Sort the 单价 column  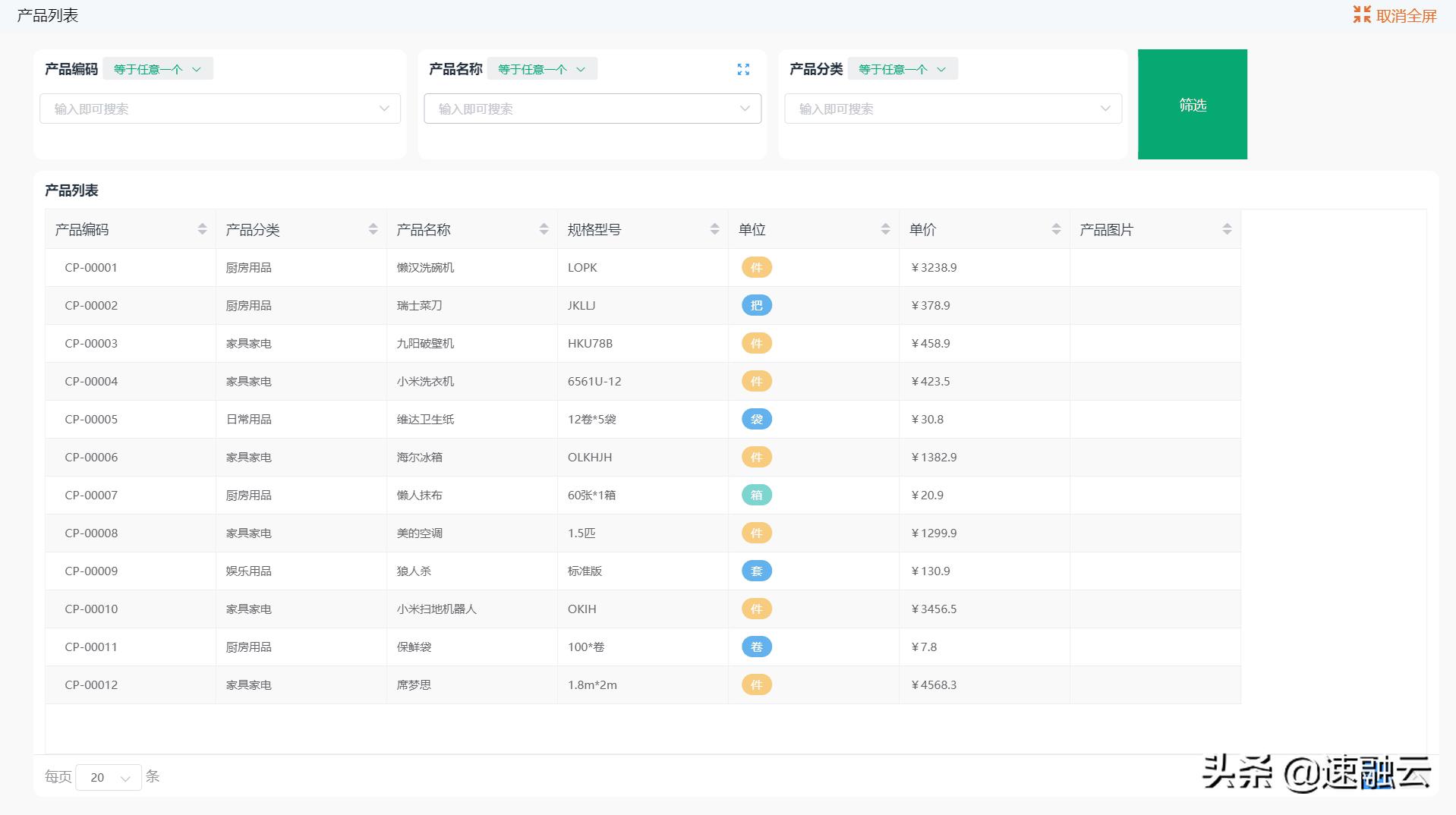[1056, 228]
